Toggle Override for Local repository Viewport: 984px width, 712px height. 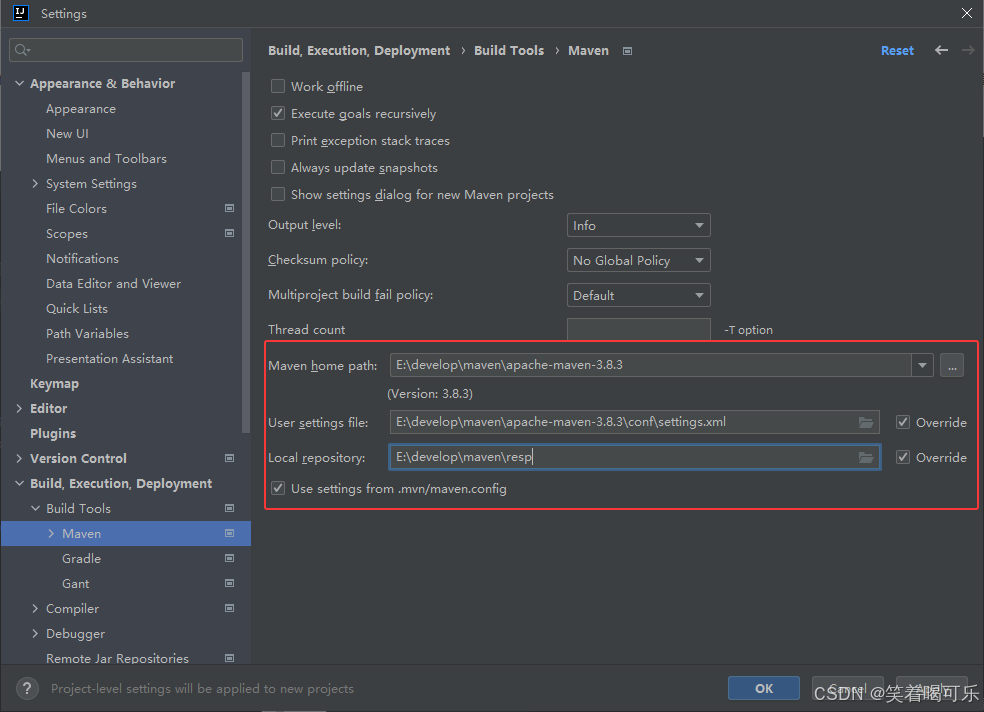coord(903,457)
